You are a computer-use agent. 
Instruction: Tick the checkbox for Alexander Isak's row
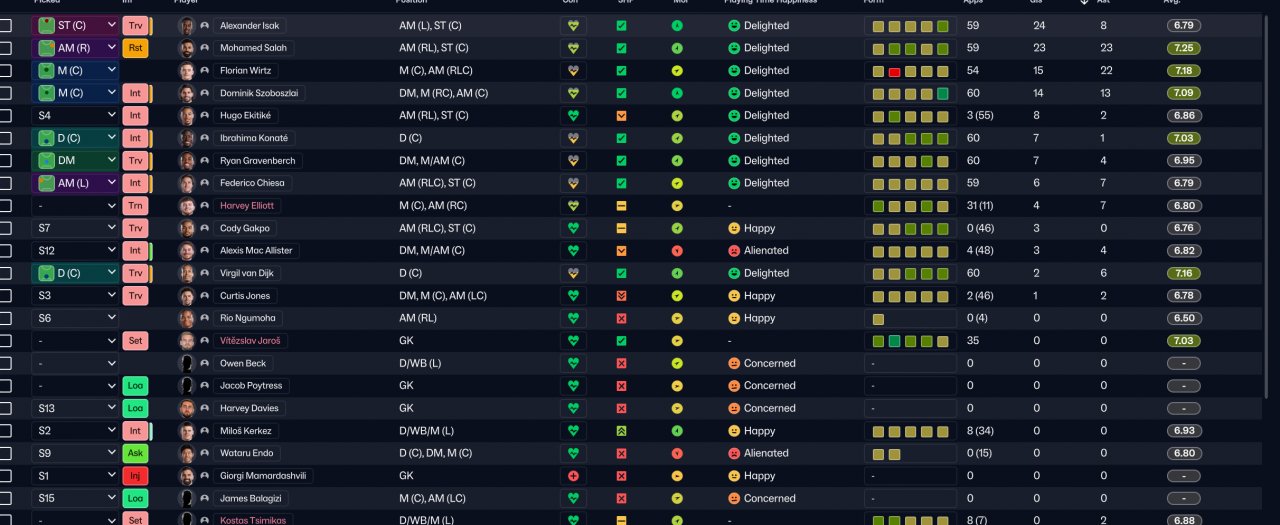(x=6, y=25)
